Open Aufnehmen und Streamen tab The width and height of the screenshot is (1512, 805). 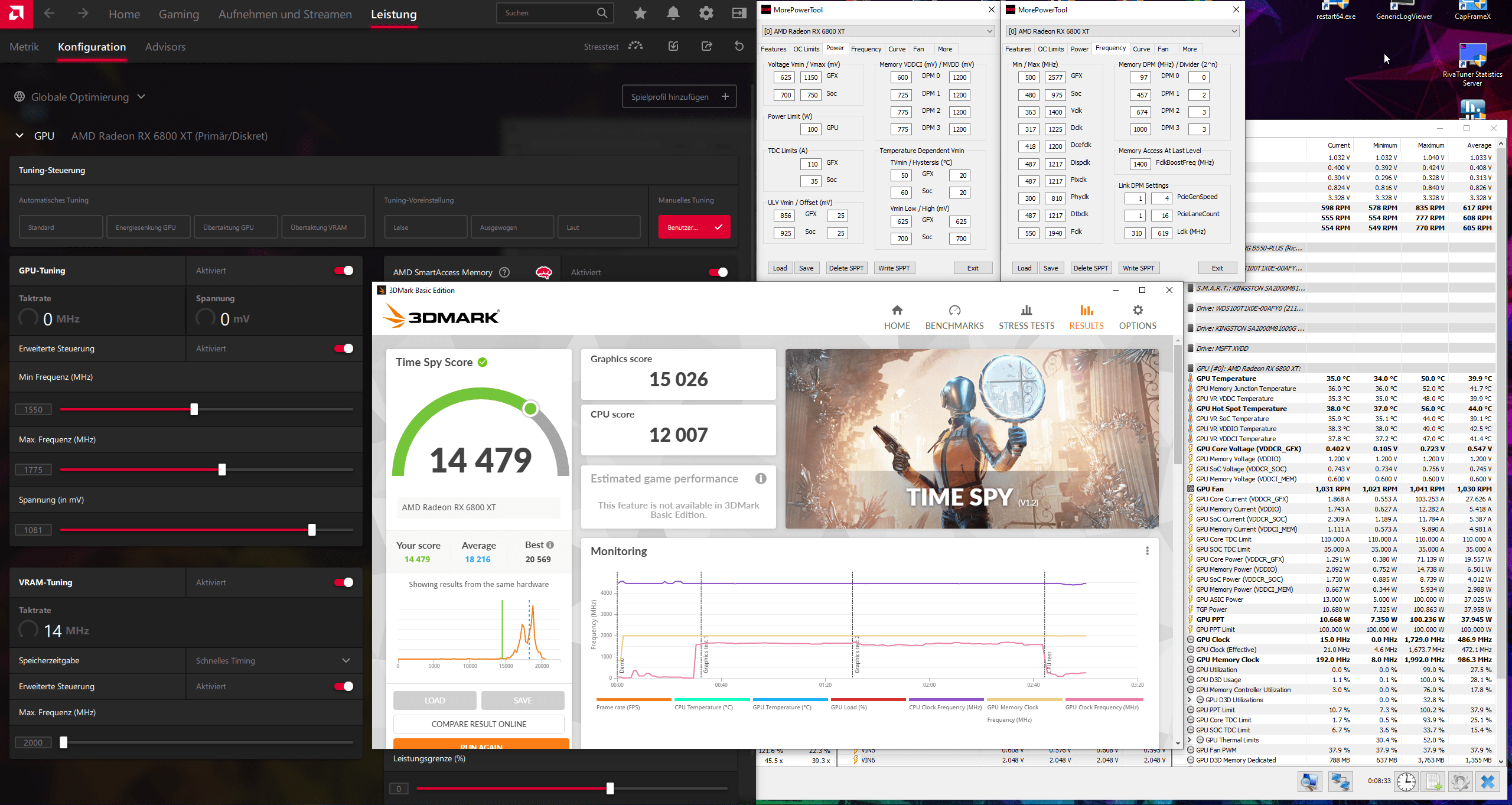click(x=285, y=14)
